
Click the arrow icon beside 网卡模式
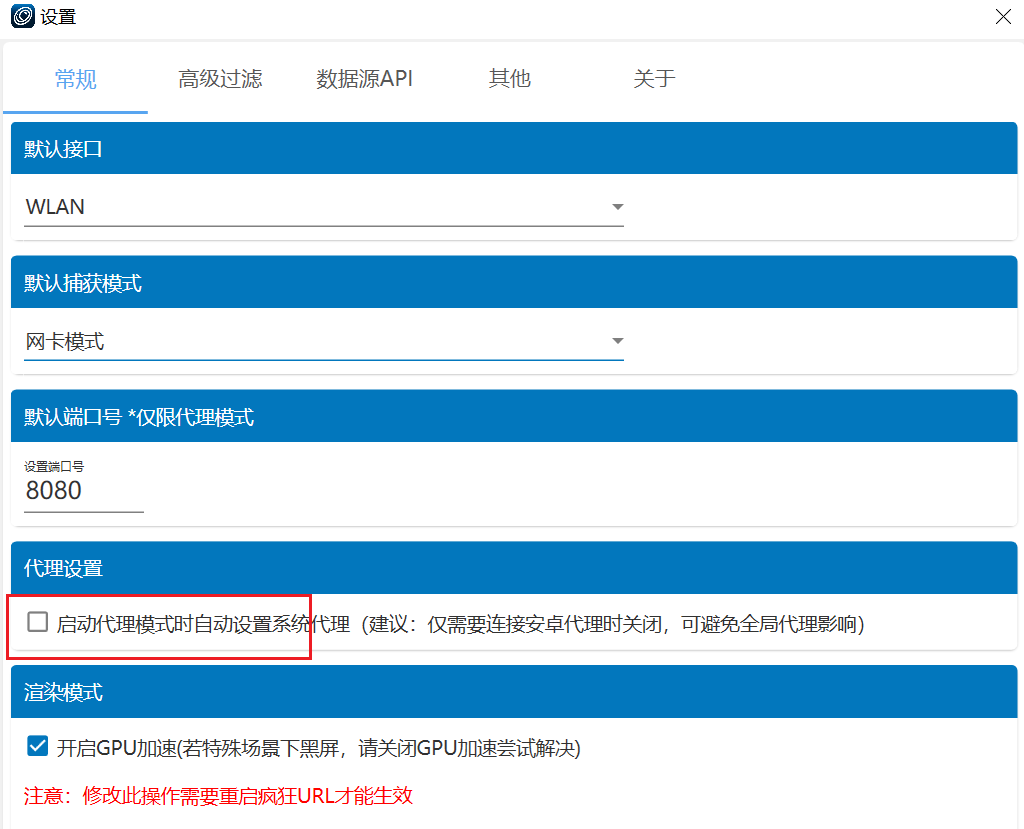(x=617, y=342)
